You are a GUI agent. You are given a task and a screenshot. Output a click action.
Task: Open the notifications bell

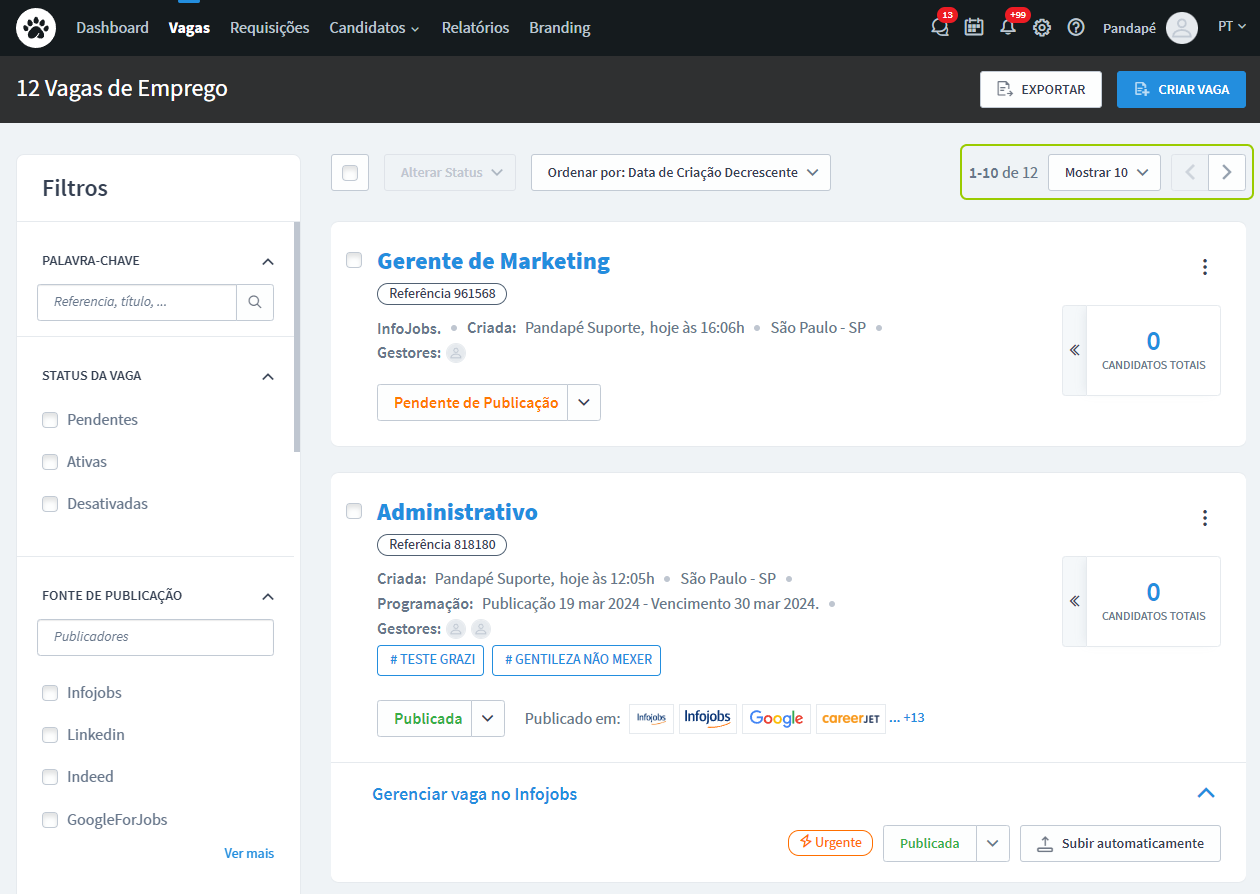coord(1008,28)
